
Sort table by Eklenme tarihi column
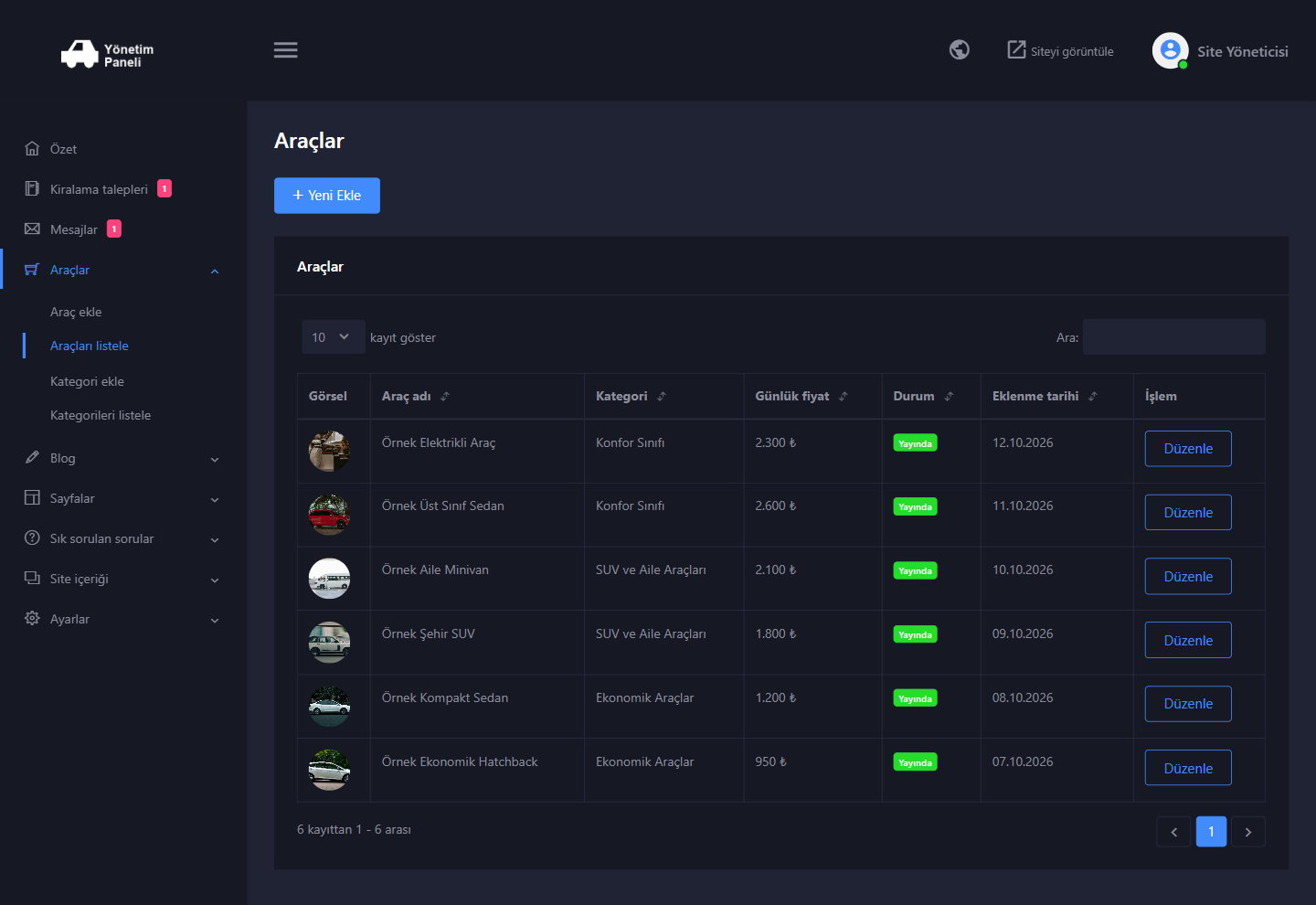point(1057,397)
